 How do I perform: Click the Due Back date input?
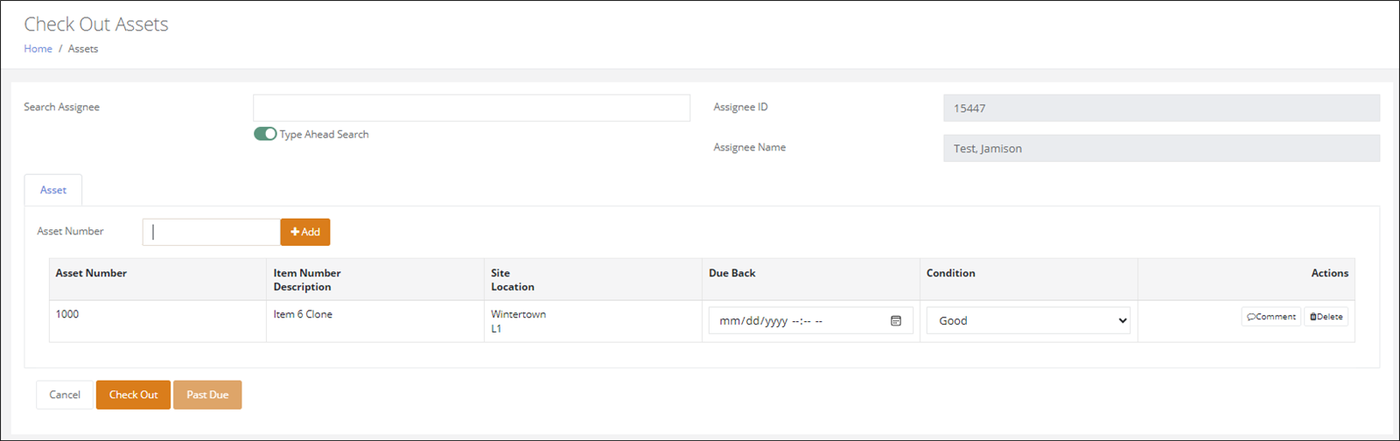810,321
